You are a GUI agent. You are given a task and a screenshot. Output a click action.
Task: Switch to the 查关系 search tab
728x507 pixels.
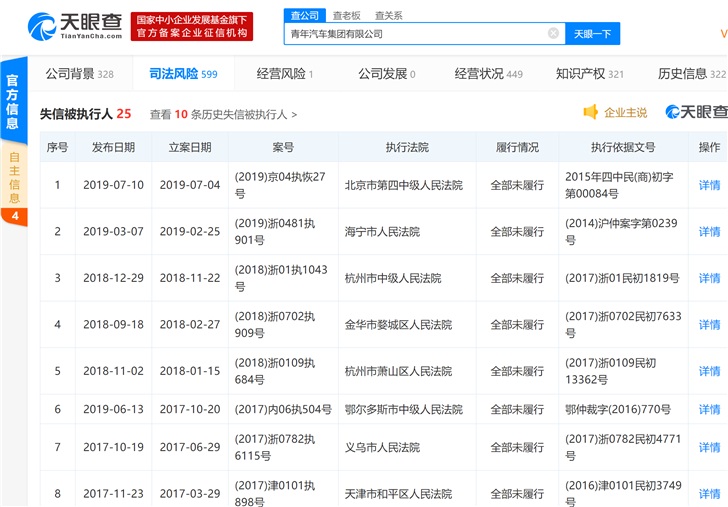point(388,15)
